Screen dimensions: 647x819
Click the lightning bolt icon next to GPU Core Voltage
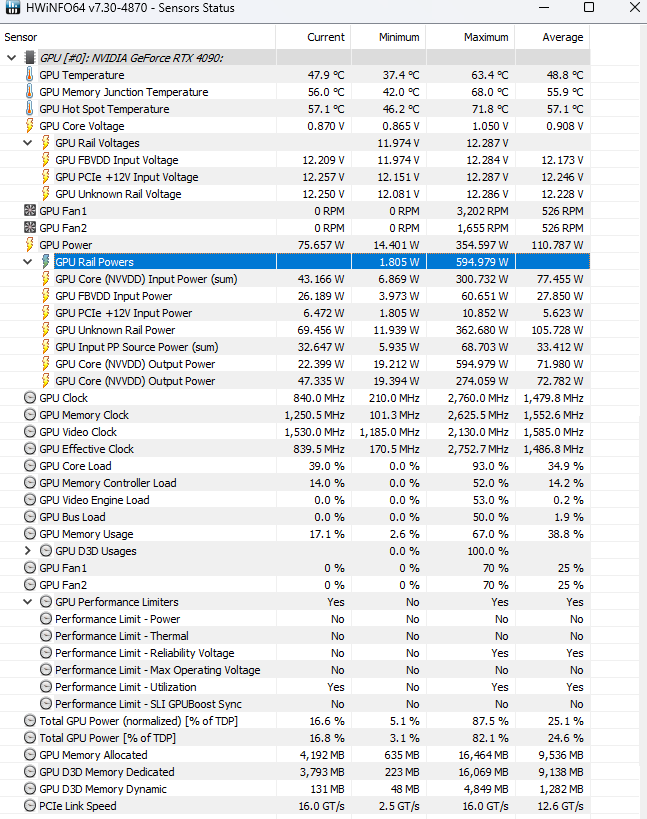(29, 126)
